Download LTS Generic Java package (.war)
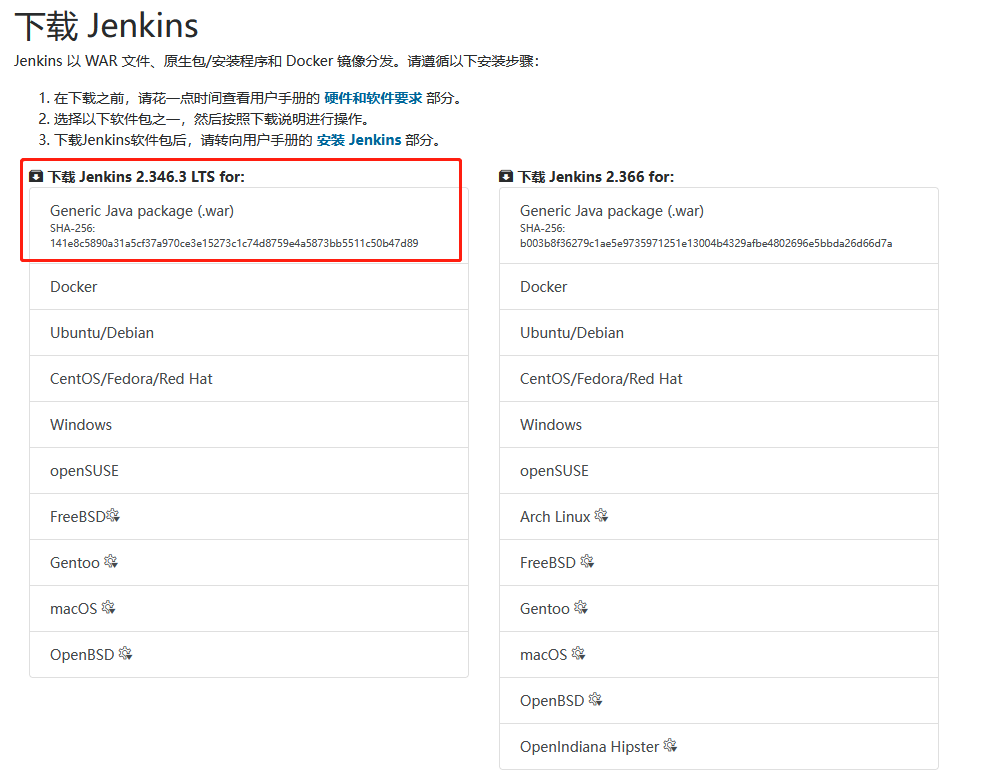This screenshot has width=993, height=773. click(x=249, y=225)
